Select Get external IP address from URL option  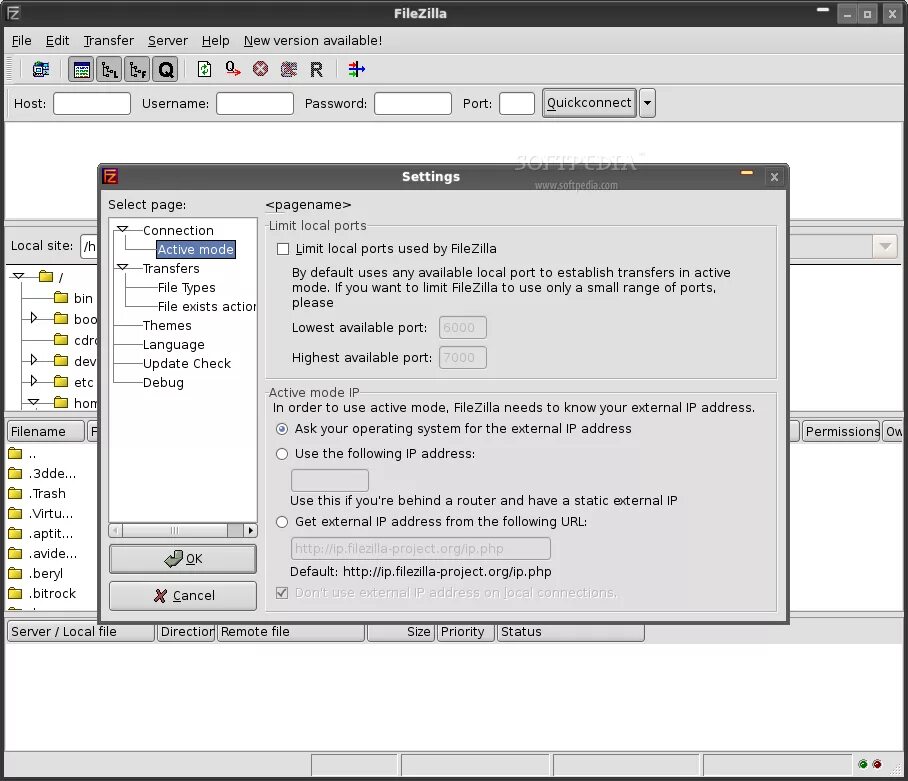click(x=282, y=522)
